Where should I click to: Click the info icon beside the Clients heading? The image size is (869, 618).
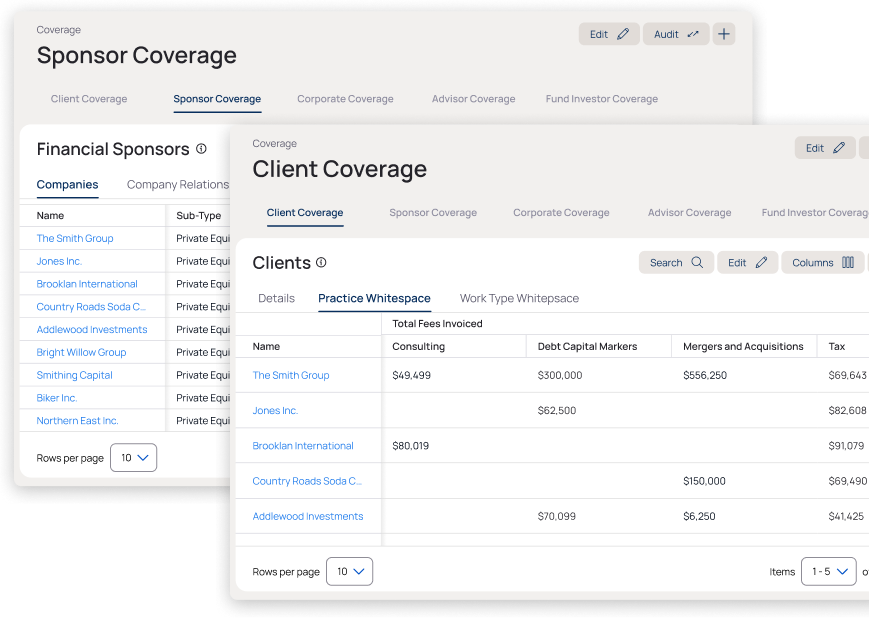[319, 262]
